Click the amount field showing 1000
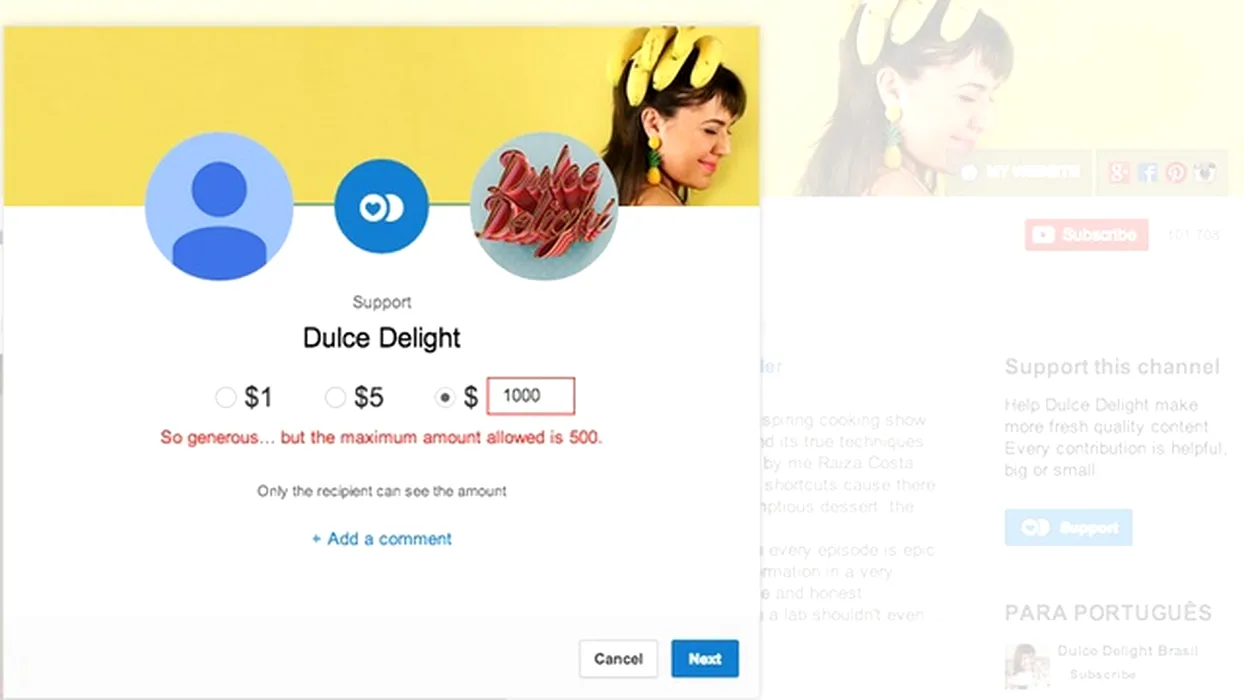 [531, 396]
